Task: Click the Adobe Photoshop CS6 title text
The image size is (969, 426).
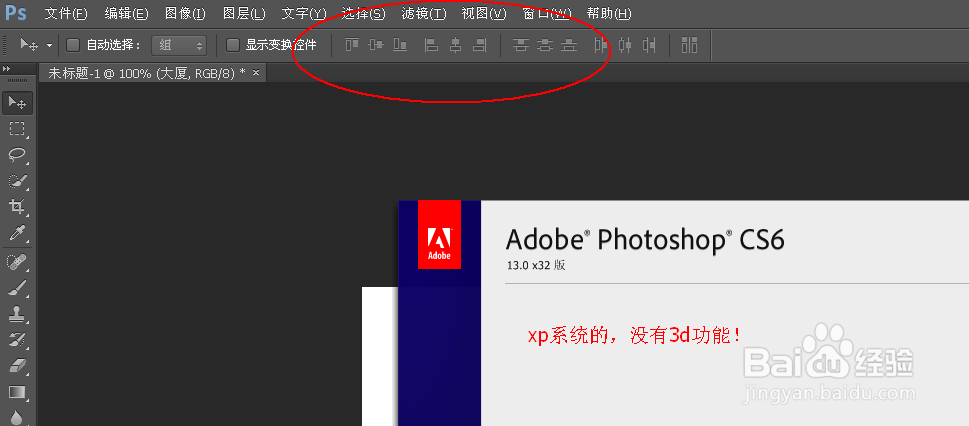Action: (x=645, y=239)
